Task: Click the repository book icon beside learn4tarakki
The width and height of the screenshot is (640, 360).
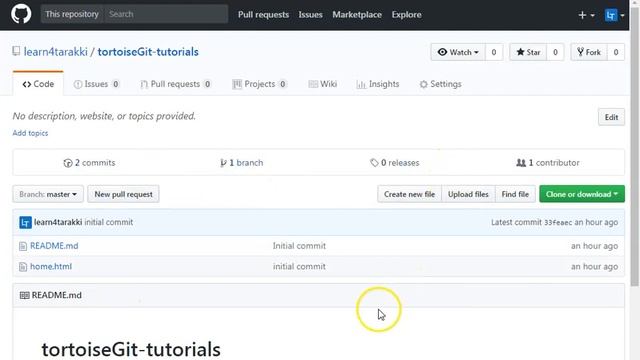Action: point(16,51)
